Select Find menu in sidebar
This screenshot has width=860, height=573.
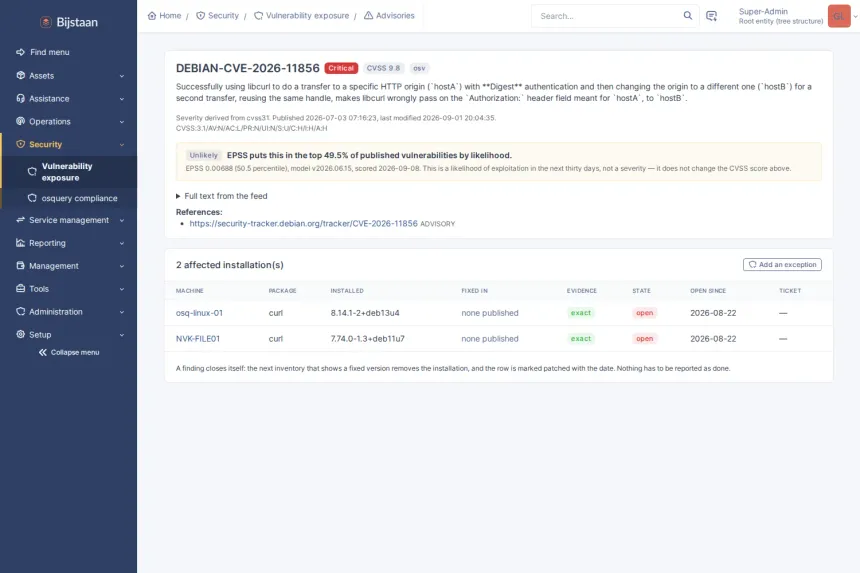coord(49,52)
